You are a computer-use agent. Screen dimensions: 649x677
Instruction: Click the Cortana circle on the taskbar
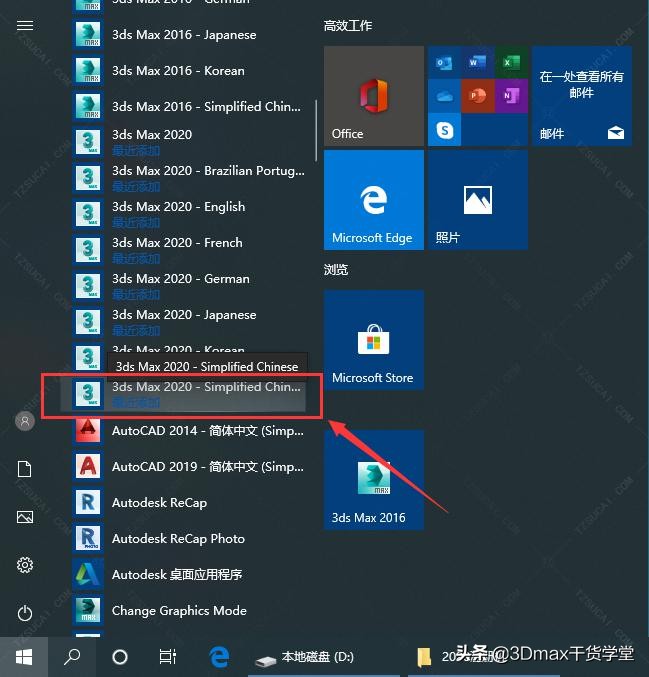[120, 657]
